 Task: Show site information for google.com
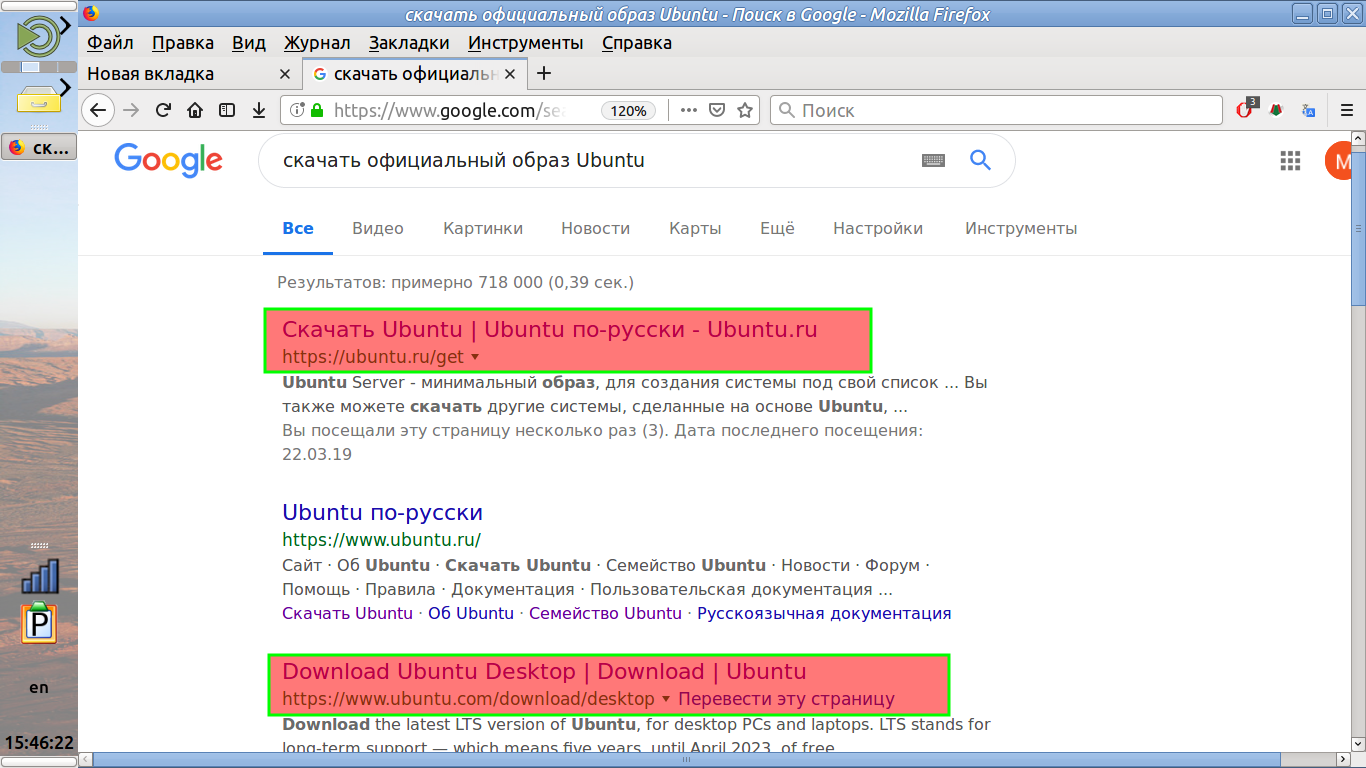tap(297, 110)
